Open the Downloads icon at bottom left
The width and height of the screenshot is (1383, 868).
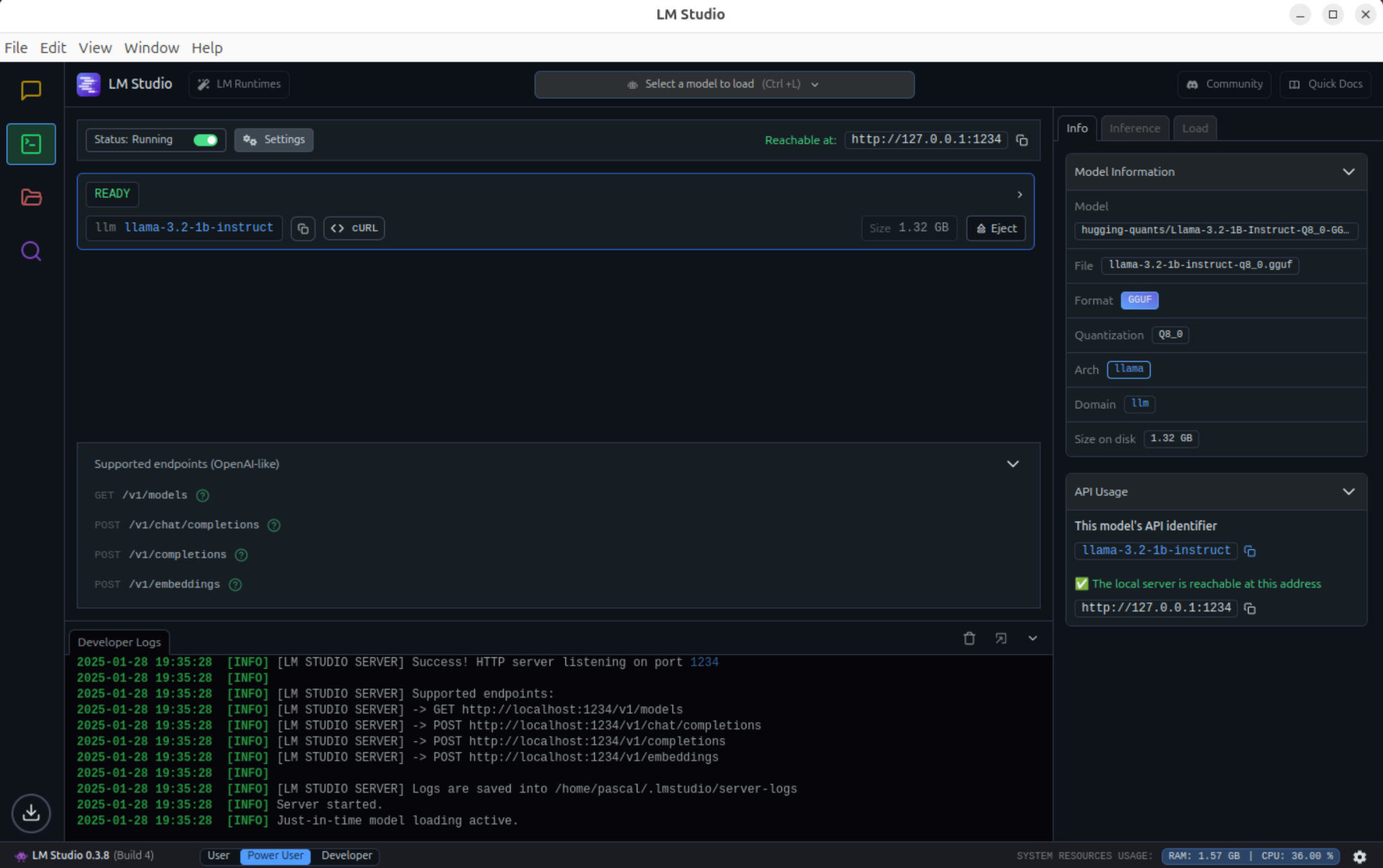pyautogui.click(x=31, y=813)
